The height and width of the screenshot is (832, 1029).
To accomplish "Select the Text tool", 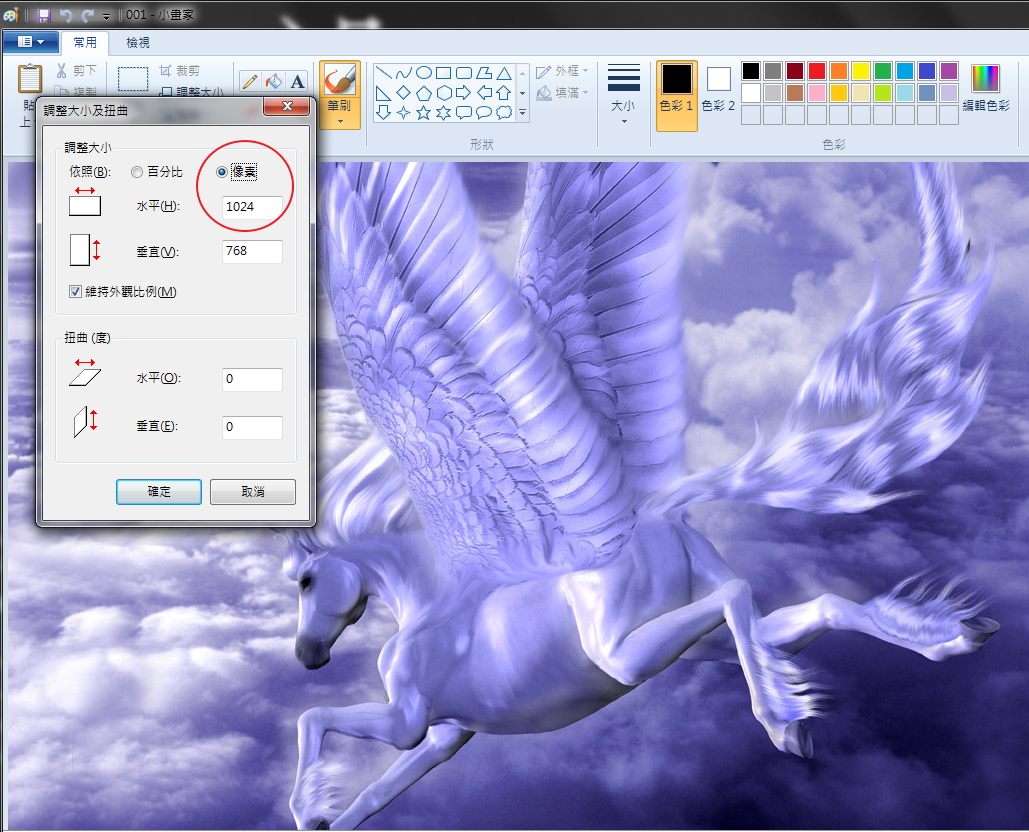I will coord(297,81).
